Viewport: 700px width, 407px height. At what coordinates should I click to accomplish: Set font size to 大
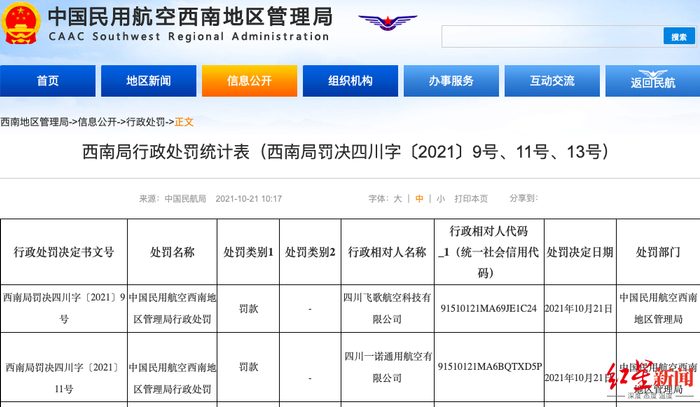click(397, 199)
